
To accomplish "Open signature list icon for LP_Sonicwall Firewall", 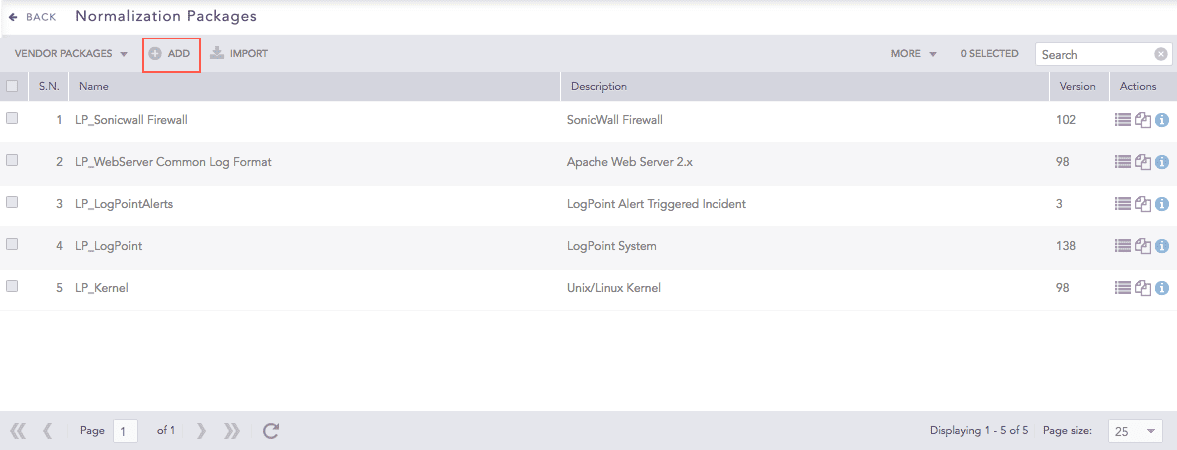I will click(1123, 120).
